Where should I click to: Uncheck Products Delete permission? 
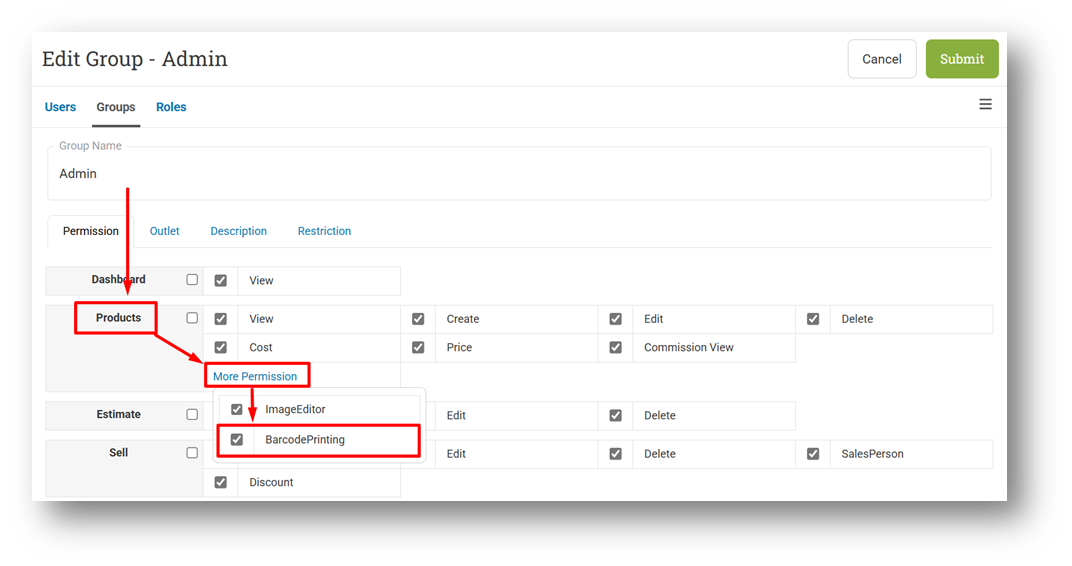click(813, 319)
